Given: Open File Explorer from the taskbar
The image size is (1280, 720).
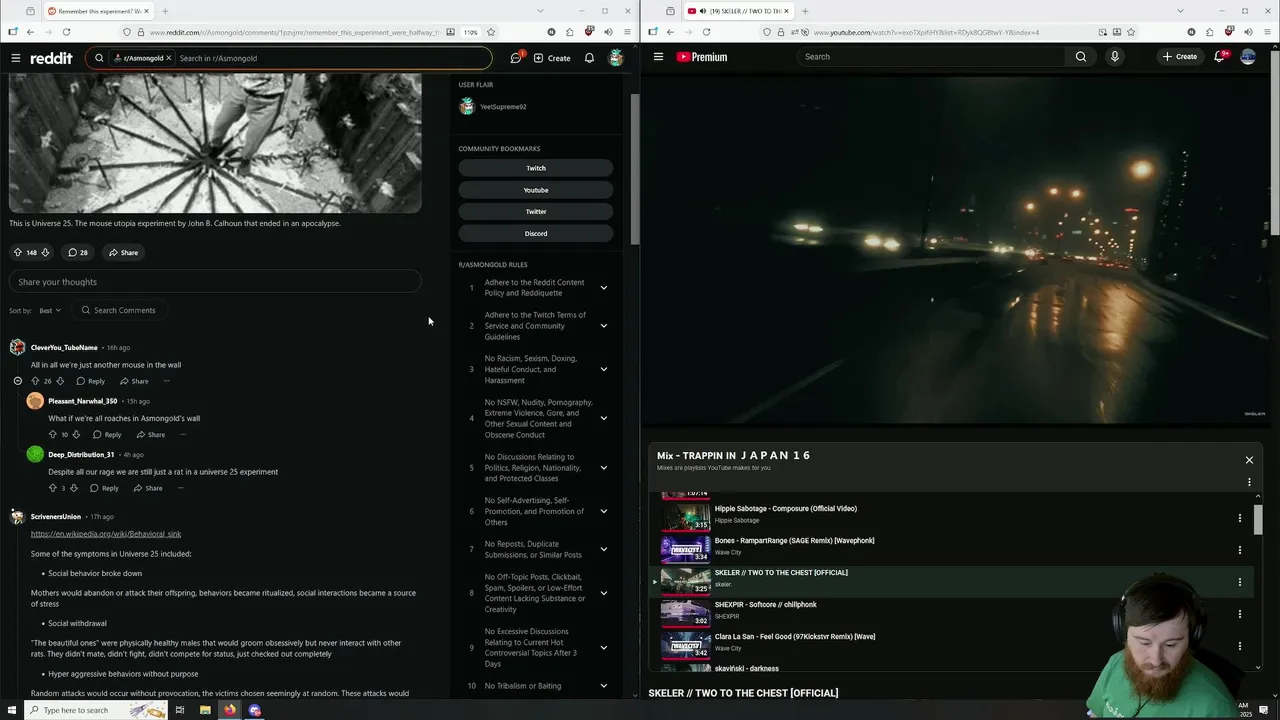Looking at the screenshot, I should click(x=205, y=710).
